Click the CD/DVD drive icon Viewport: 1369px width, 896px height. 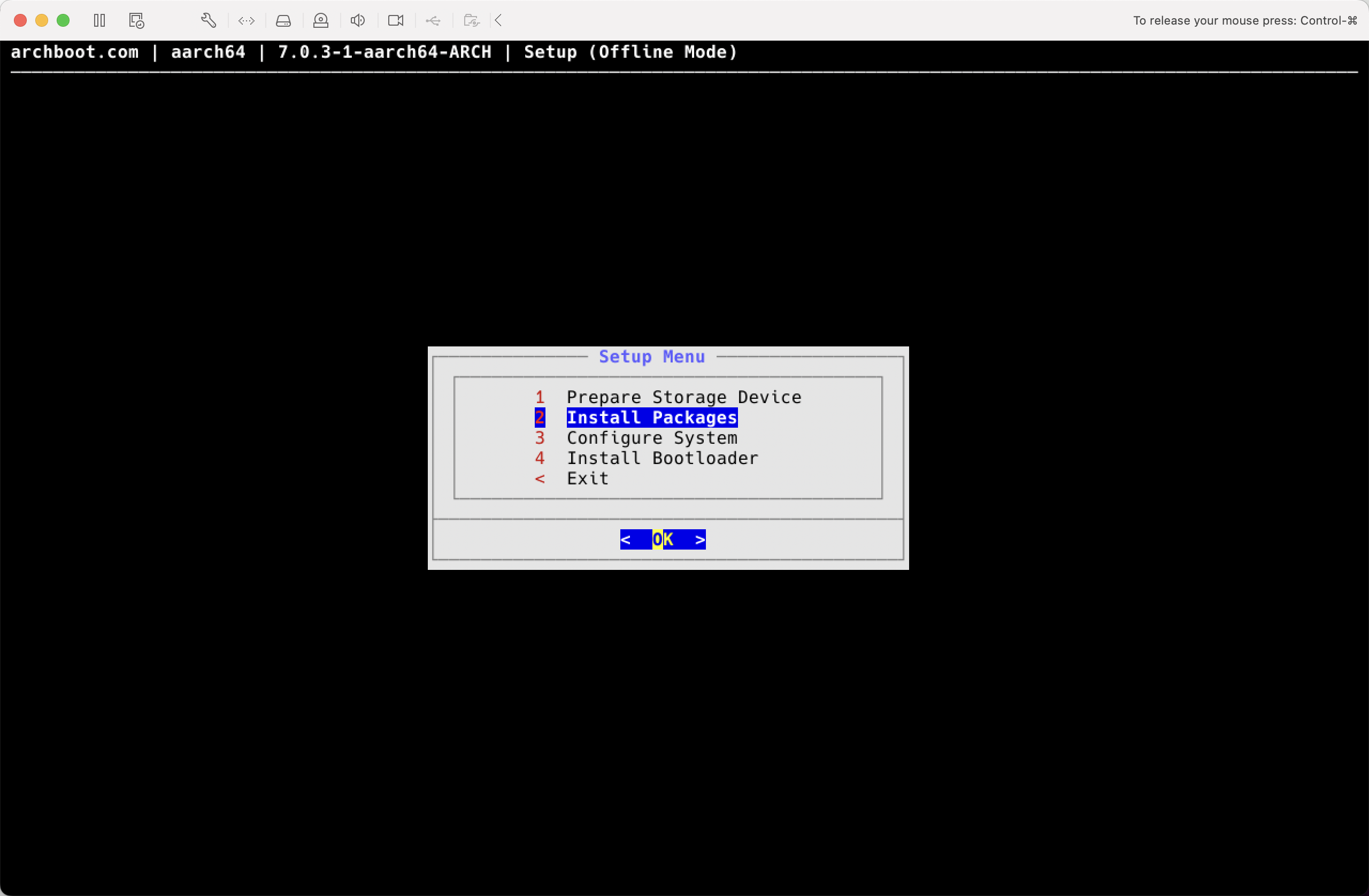coord(320,21)
